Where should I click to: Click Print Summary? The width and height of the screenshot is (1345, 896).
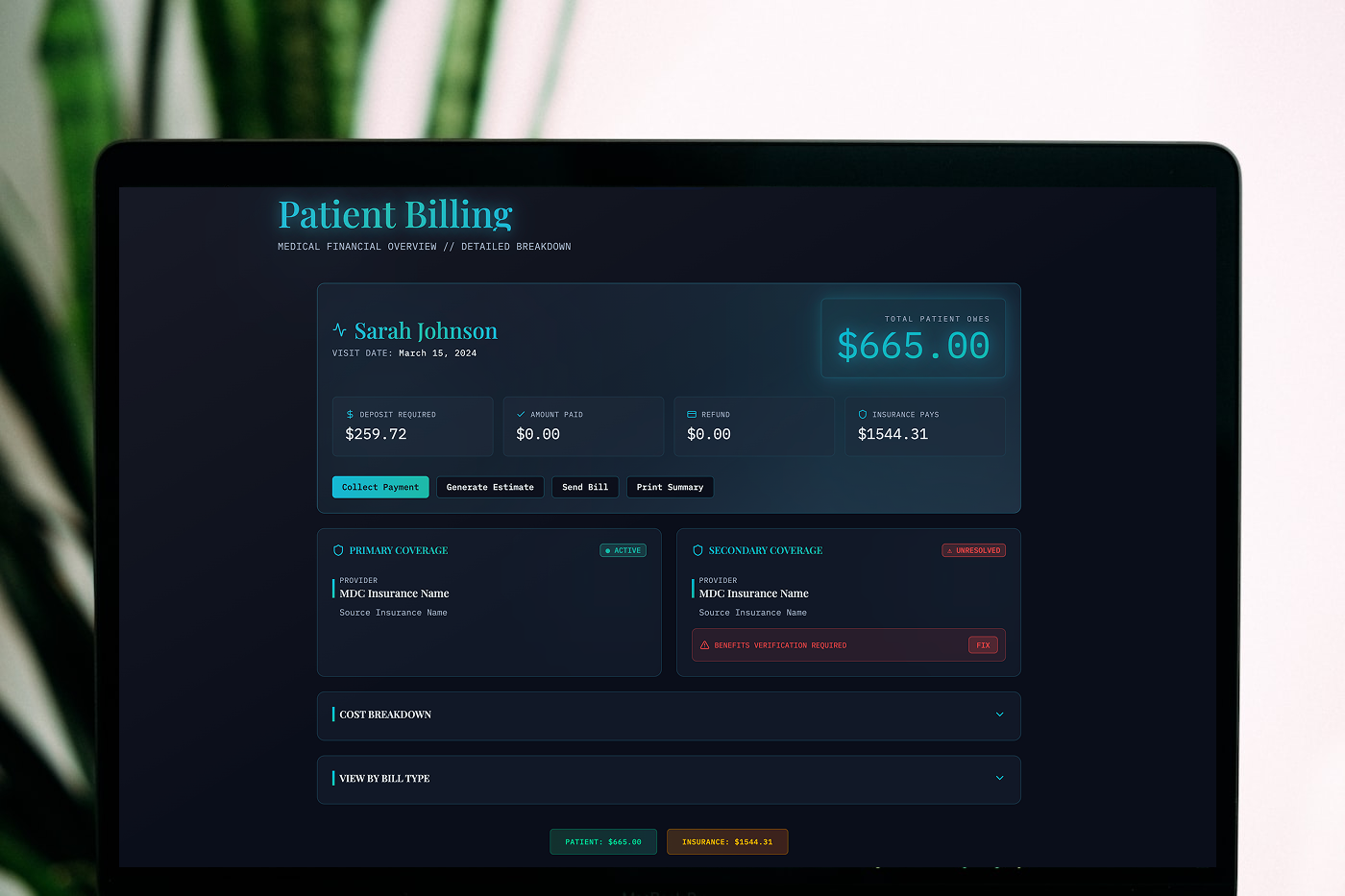pyautogui.click(x=670, y=487)
